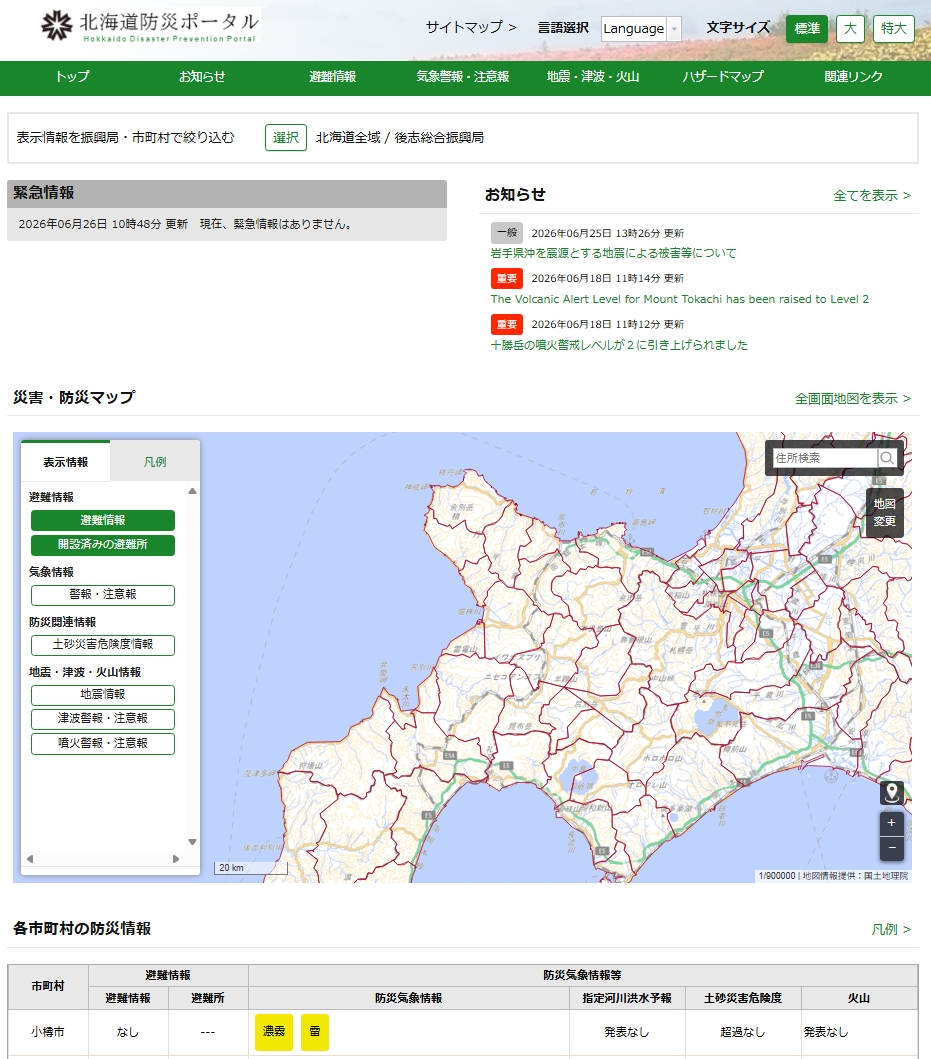This screenshot has width=931, height=1059.
Task: Click the current location pin icon on map
Action: tap(892, 792)
